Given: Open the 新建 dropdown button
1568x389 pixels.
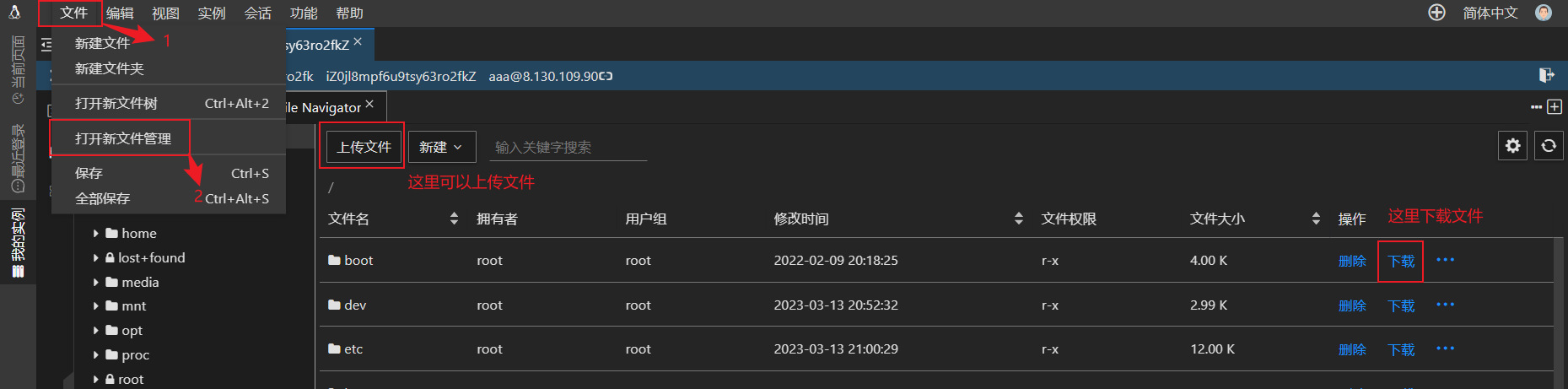Looking at the screenshot, I should click(441, 147).
